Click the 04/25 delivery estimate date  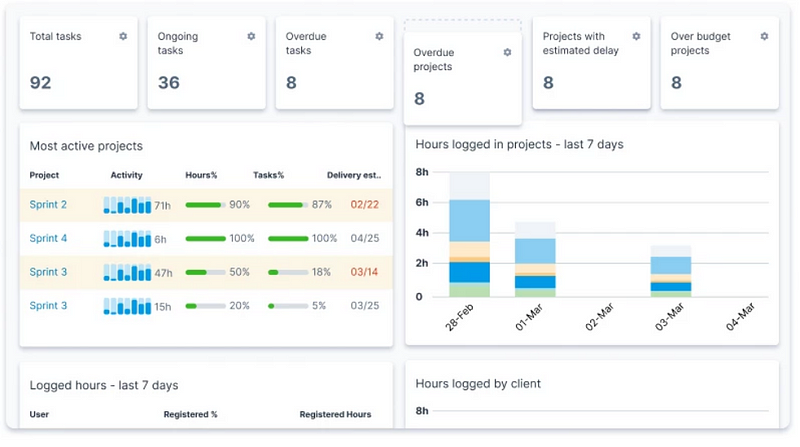pos(364,238)
